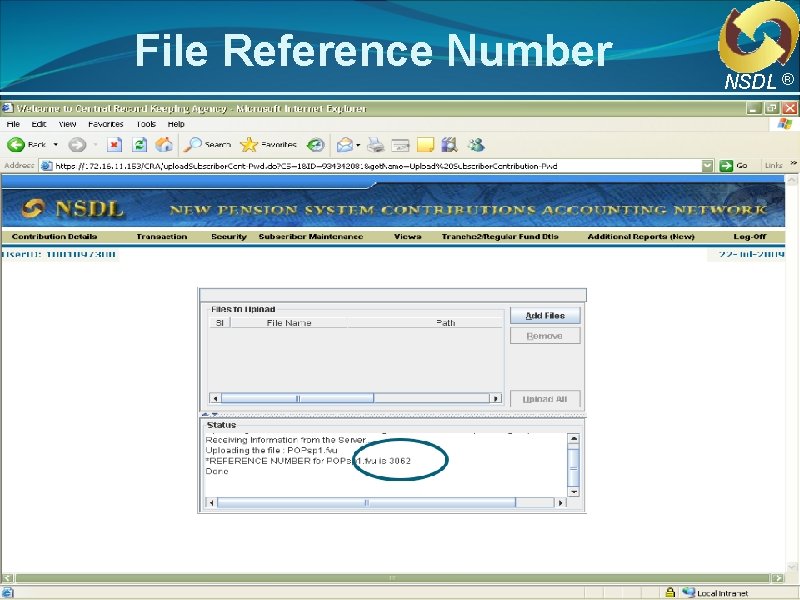800x600 pixels.
Task: Click the Sl column header
Action: pos(220,323)
